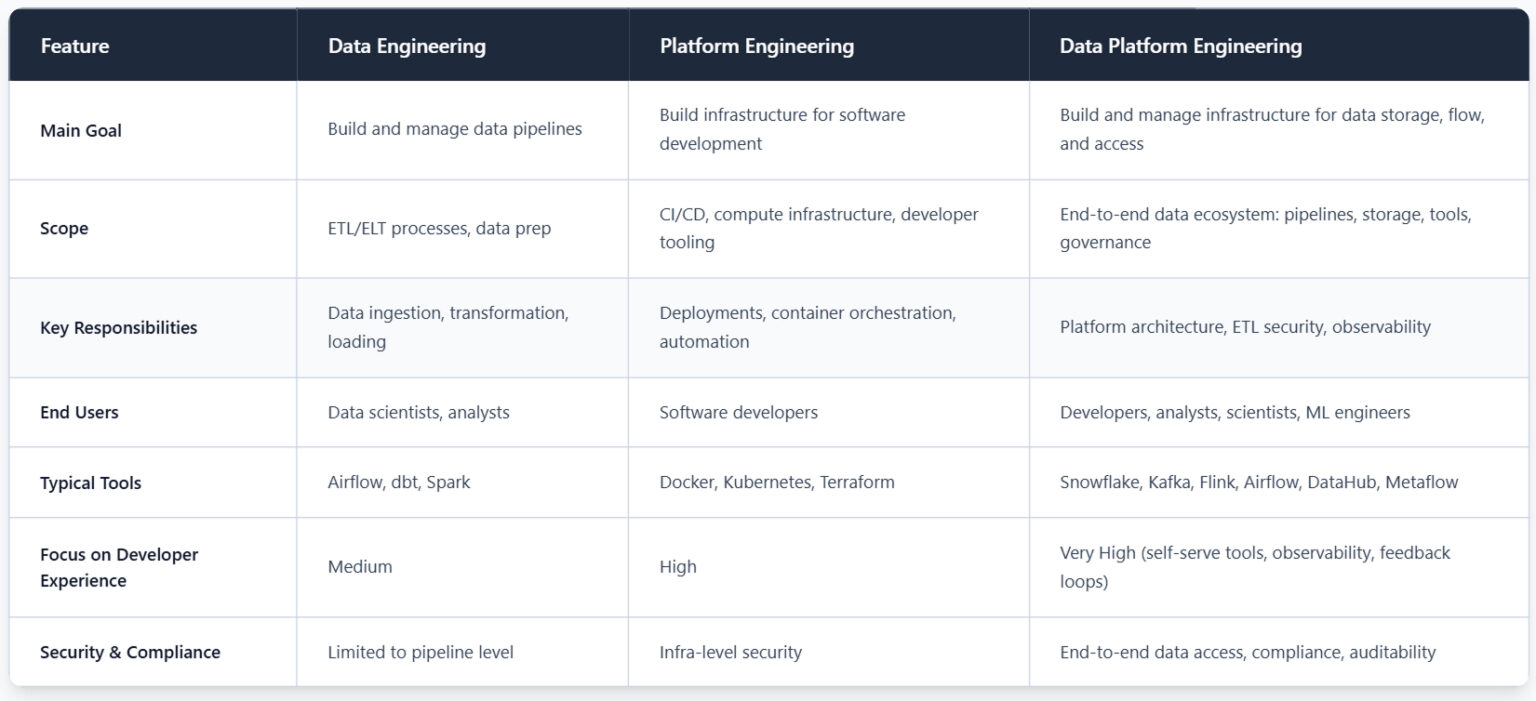Select the Security & Compliance row label

130,652
